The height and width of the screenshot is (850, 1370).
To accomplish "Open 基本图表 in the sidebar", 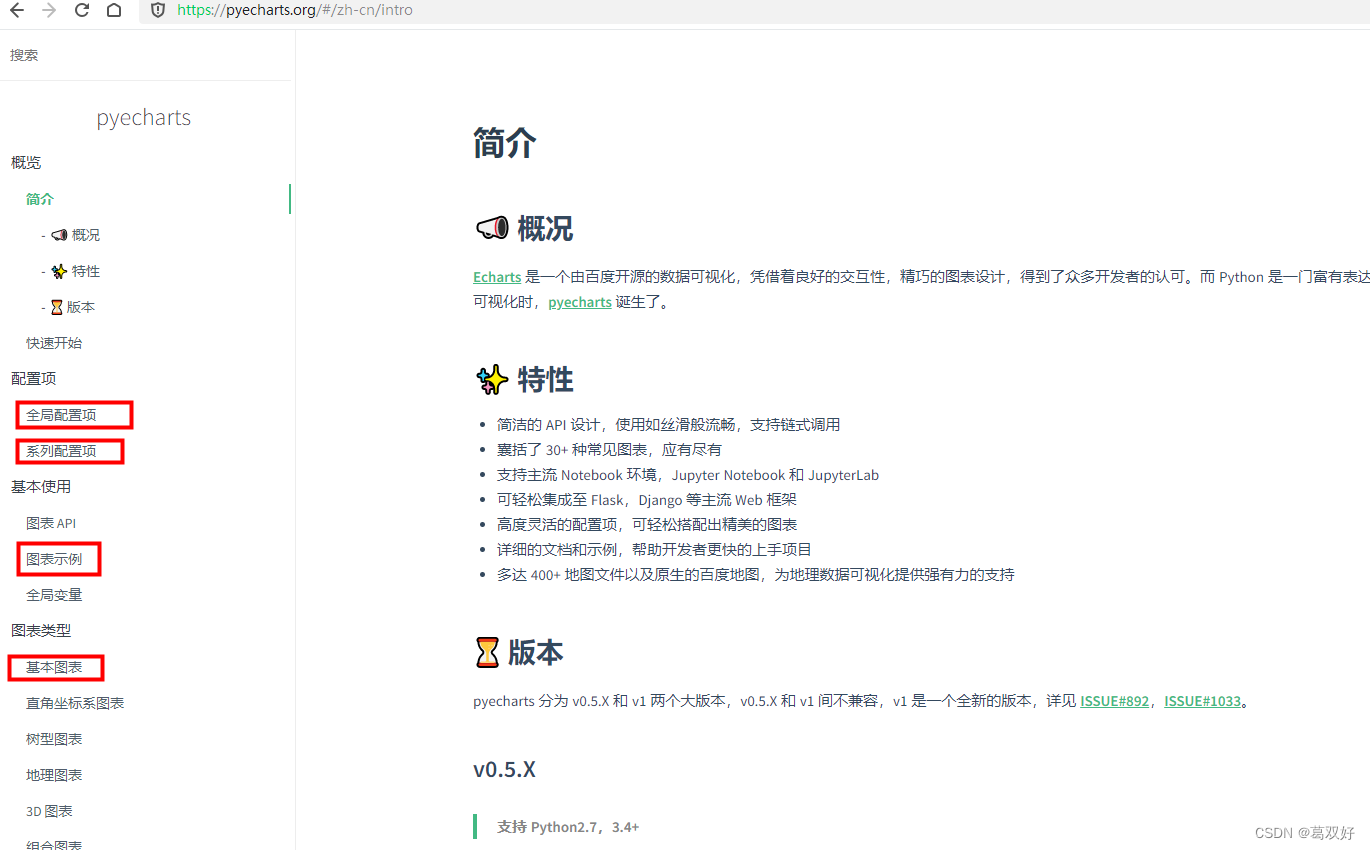I will pos(54,667).
